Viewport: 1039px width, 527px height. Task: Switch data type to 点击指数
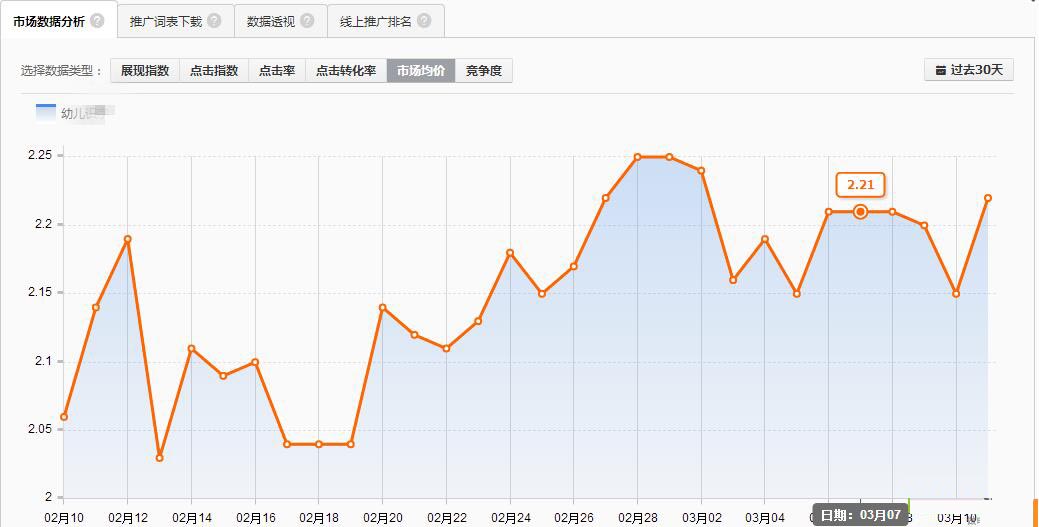tap(214, 70)
